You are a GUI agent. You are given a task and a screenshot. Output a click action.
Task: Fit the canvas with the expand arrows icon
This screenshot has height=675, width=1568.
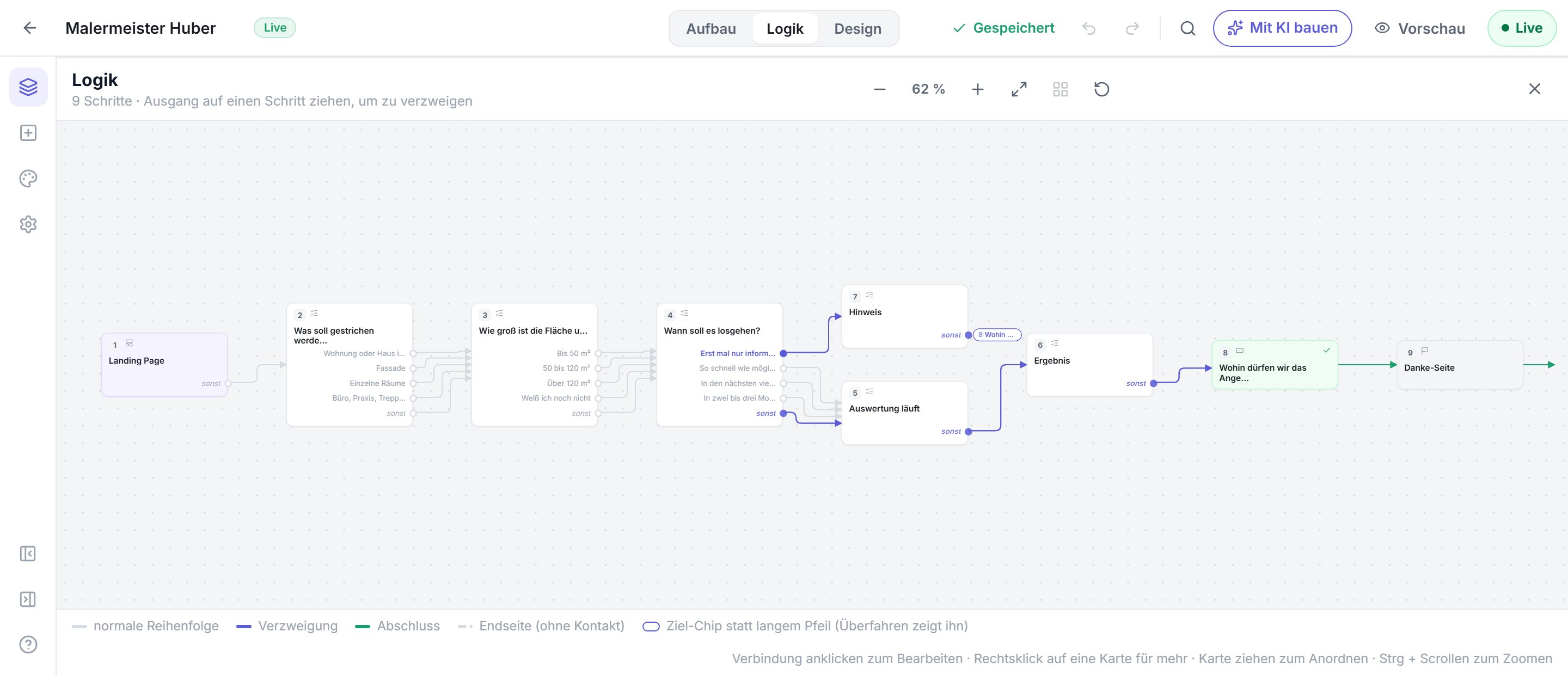tap(1019, 89)
